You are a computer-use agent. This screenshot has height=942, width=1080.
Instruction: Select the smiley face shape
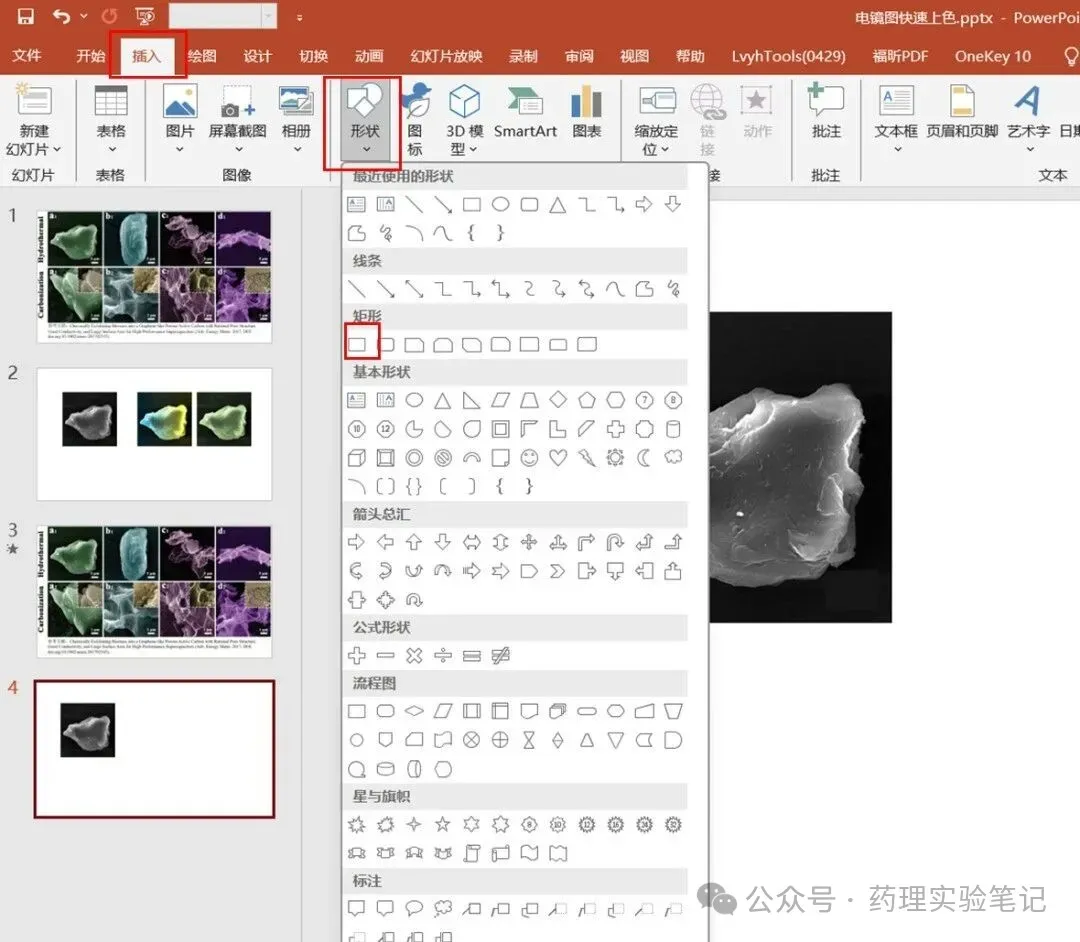coord(529,457)
